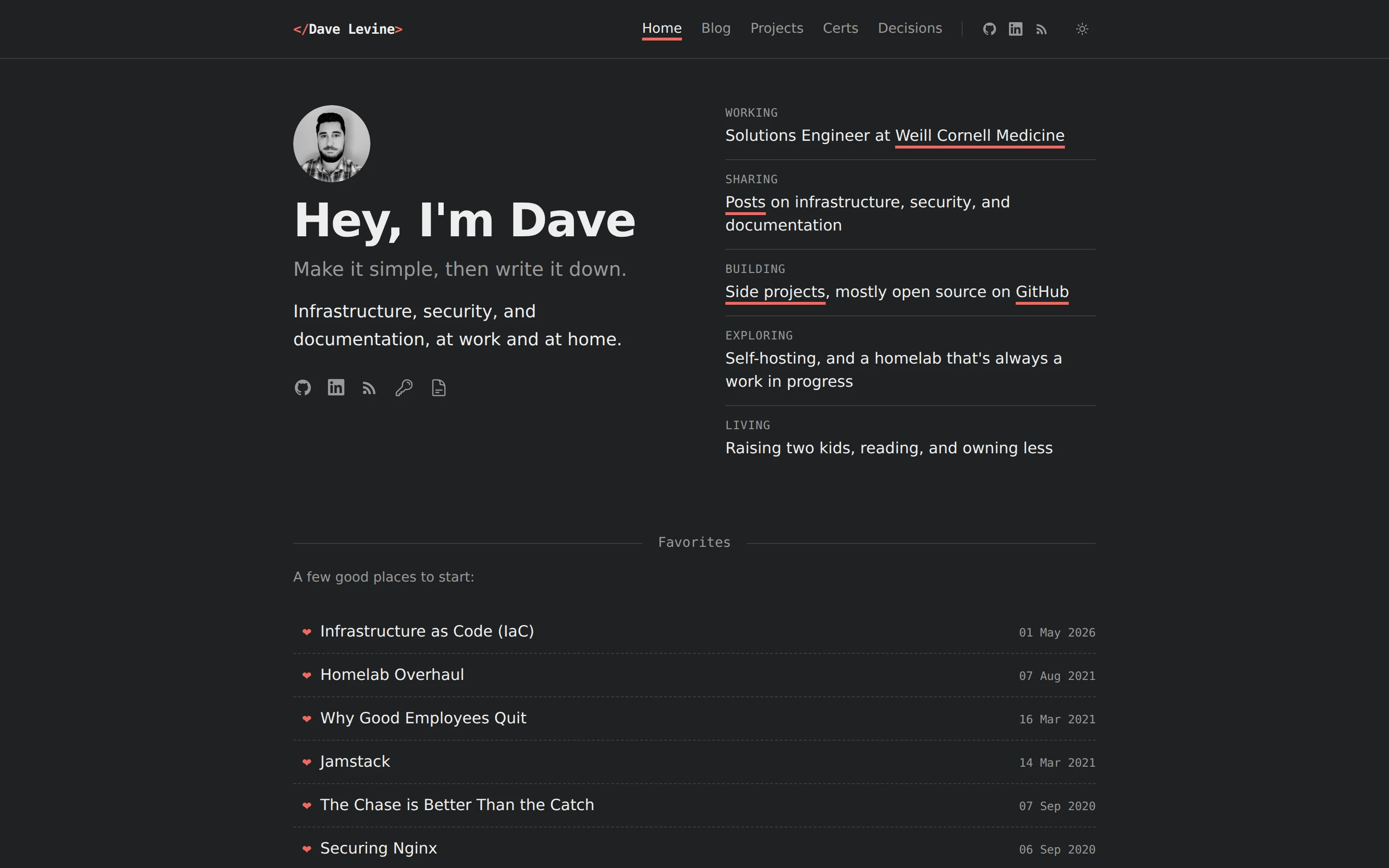Click the date 07 Sep 2020
1389x868 pixels.
click(1057, 806)
